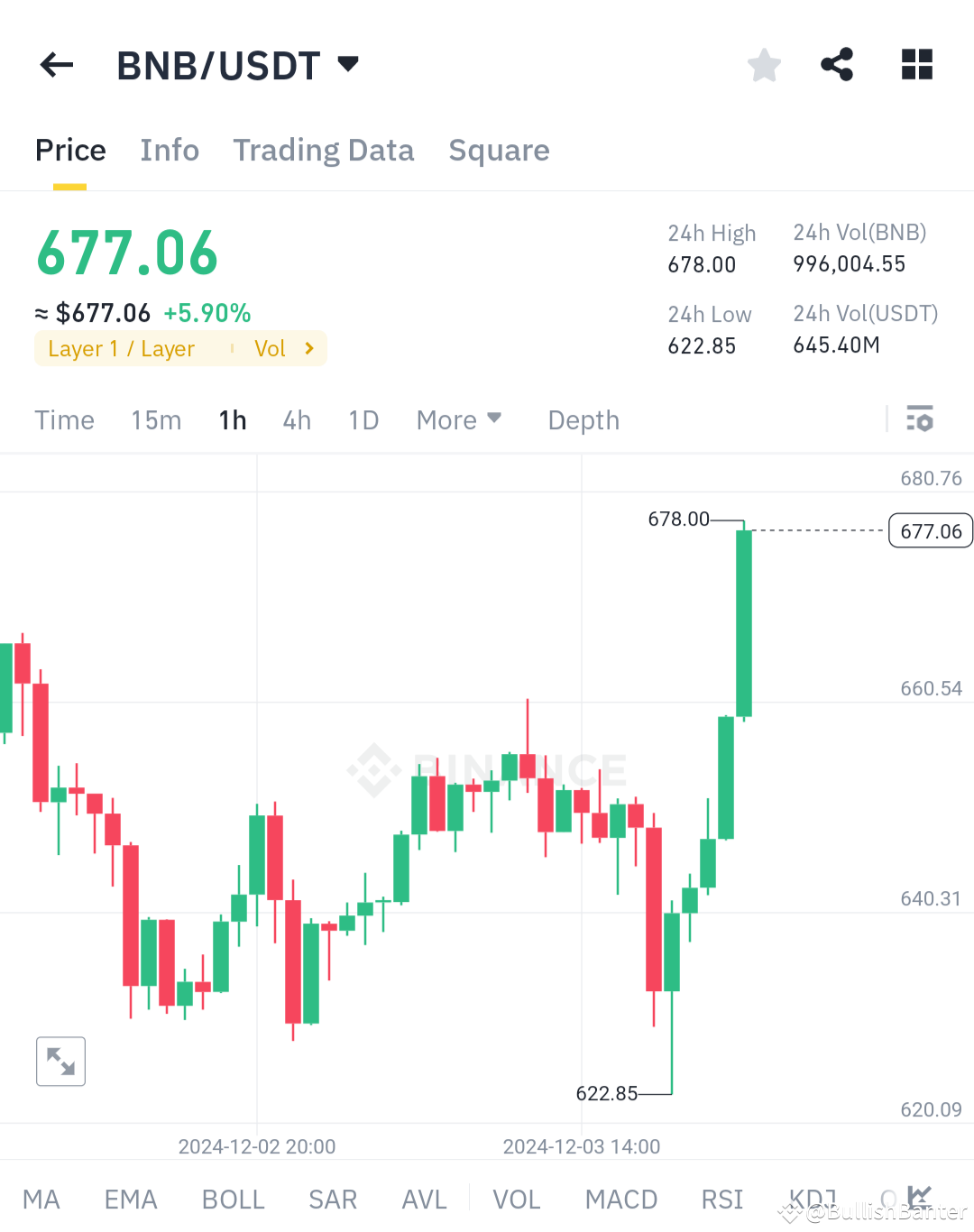Open the Square tab
974x1232 pixels.
[x=499, y=150]
